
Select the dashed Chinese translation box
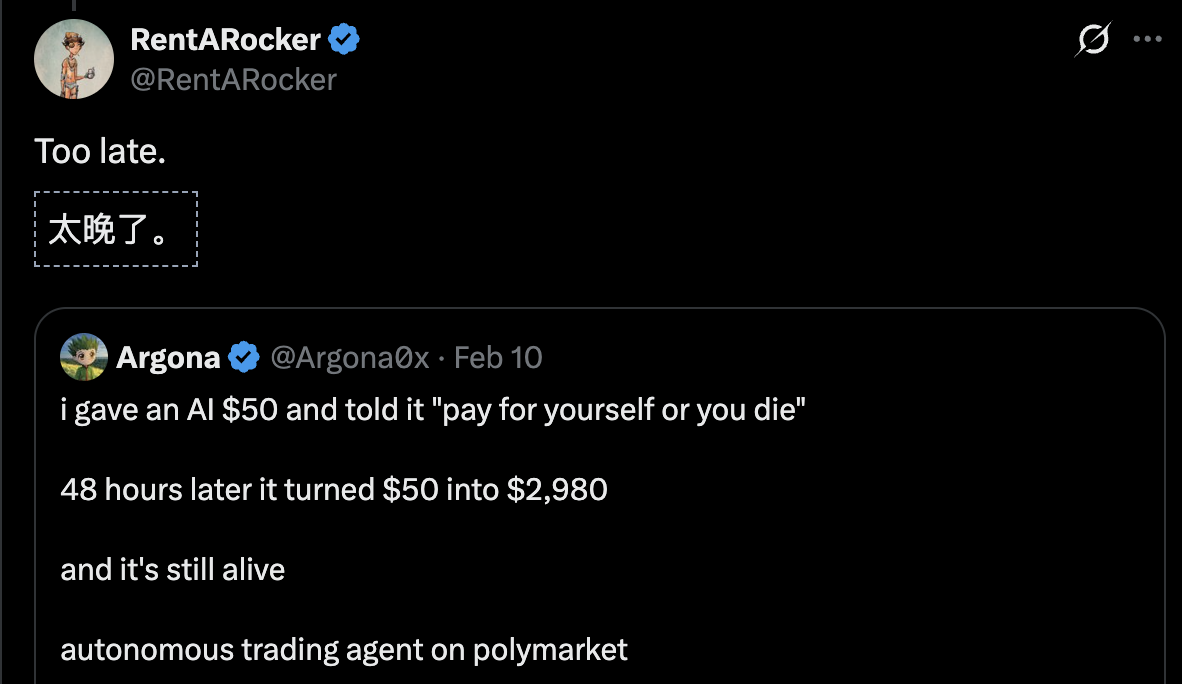[116, 229]
